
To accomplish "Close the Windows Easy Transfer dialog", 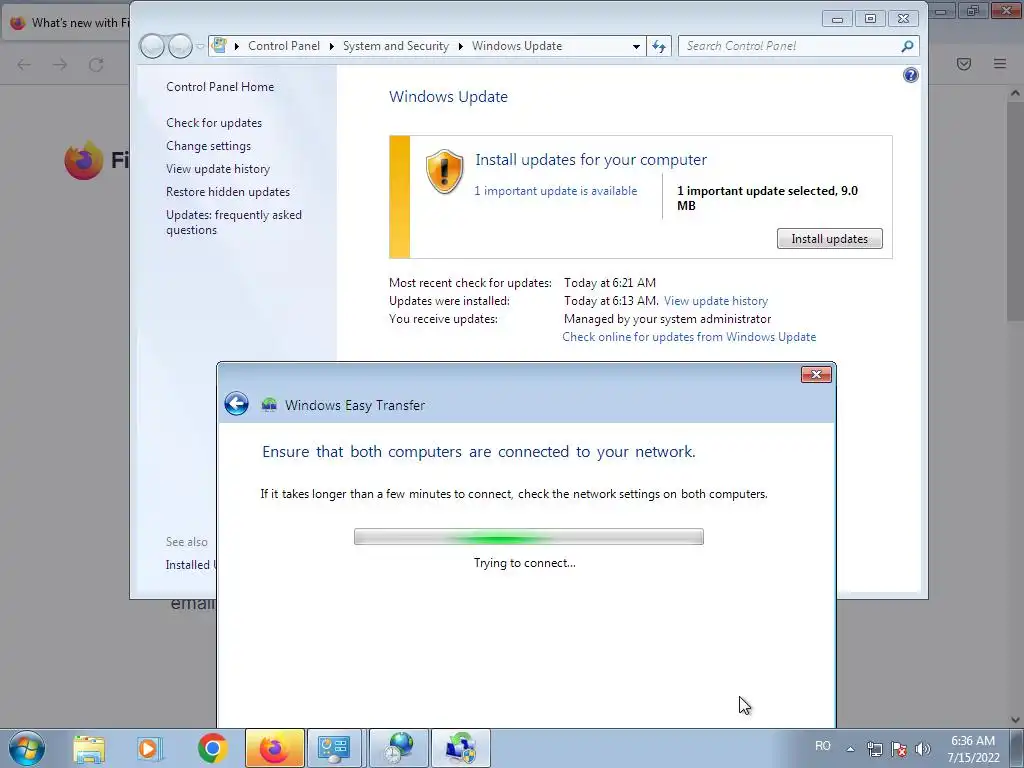I will 816,374.
